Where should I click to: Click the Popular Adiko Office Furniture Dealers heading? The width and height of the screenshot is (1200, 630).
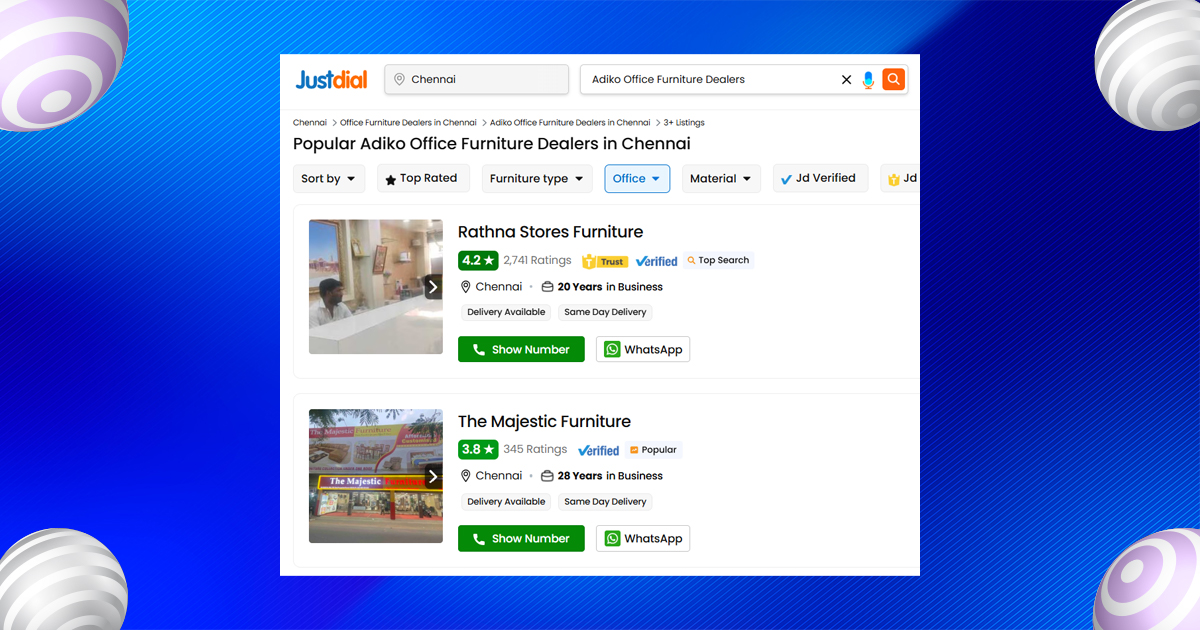pyautogui.click(x=492, y=144)
